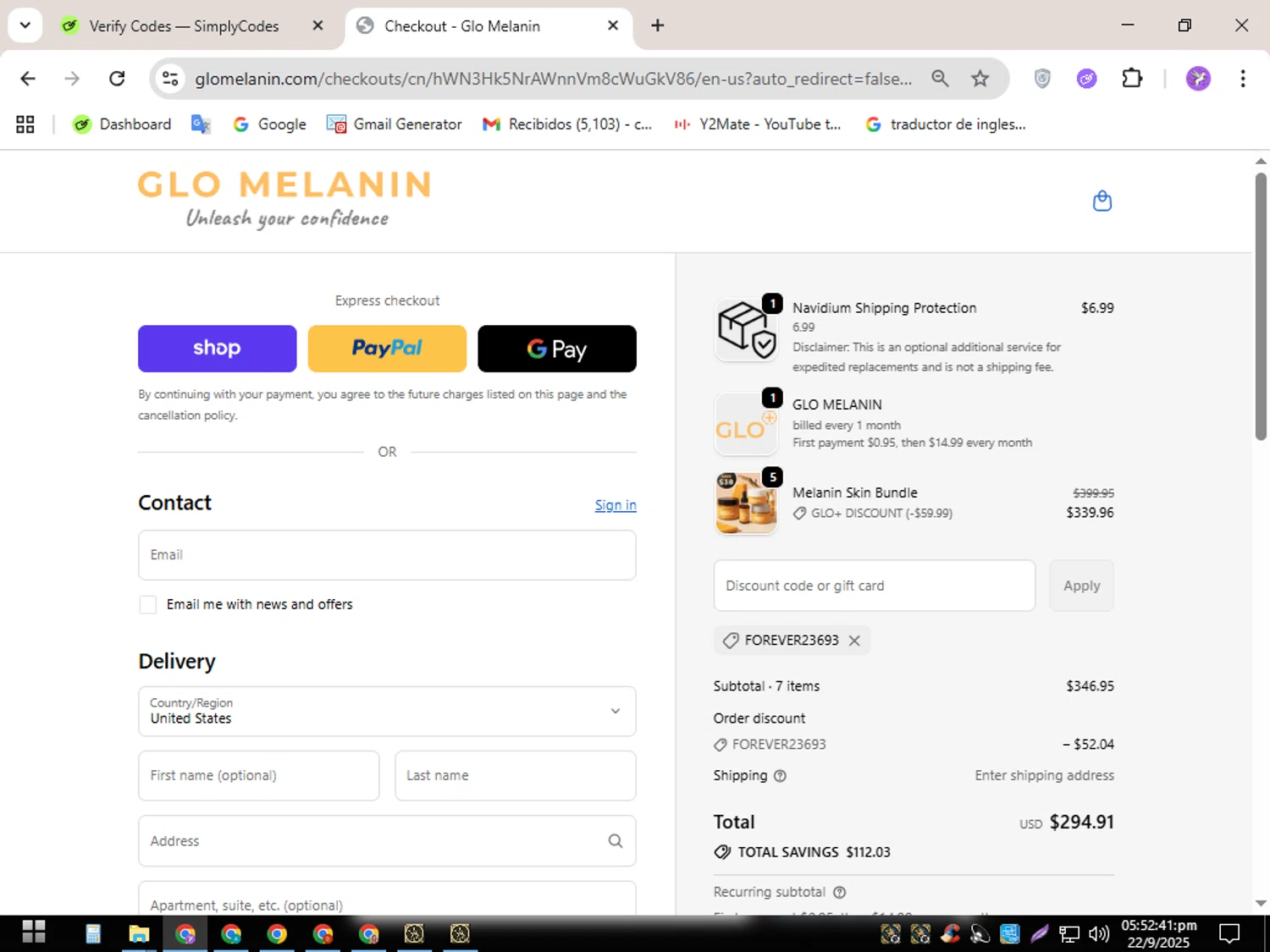This screenshot has width=1270, height=952.
Task: Open the Dashboard bookmark
Action: click(x=122, y=124)
